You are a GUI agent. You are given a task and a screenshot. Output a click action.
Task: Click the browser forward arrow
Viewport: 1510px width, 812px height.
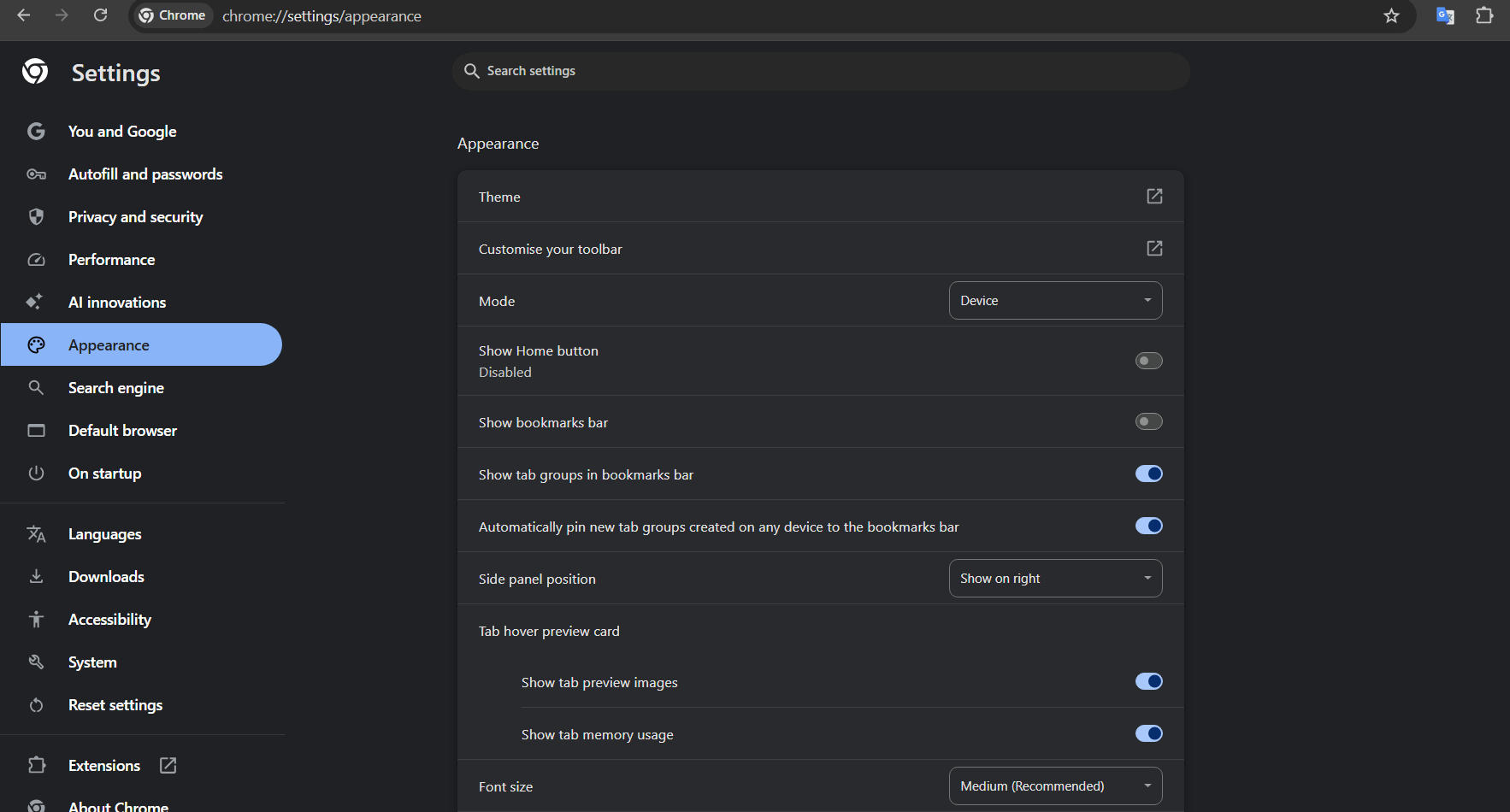click(62, 15)
